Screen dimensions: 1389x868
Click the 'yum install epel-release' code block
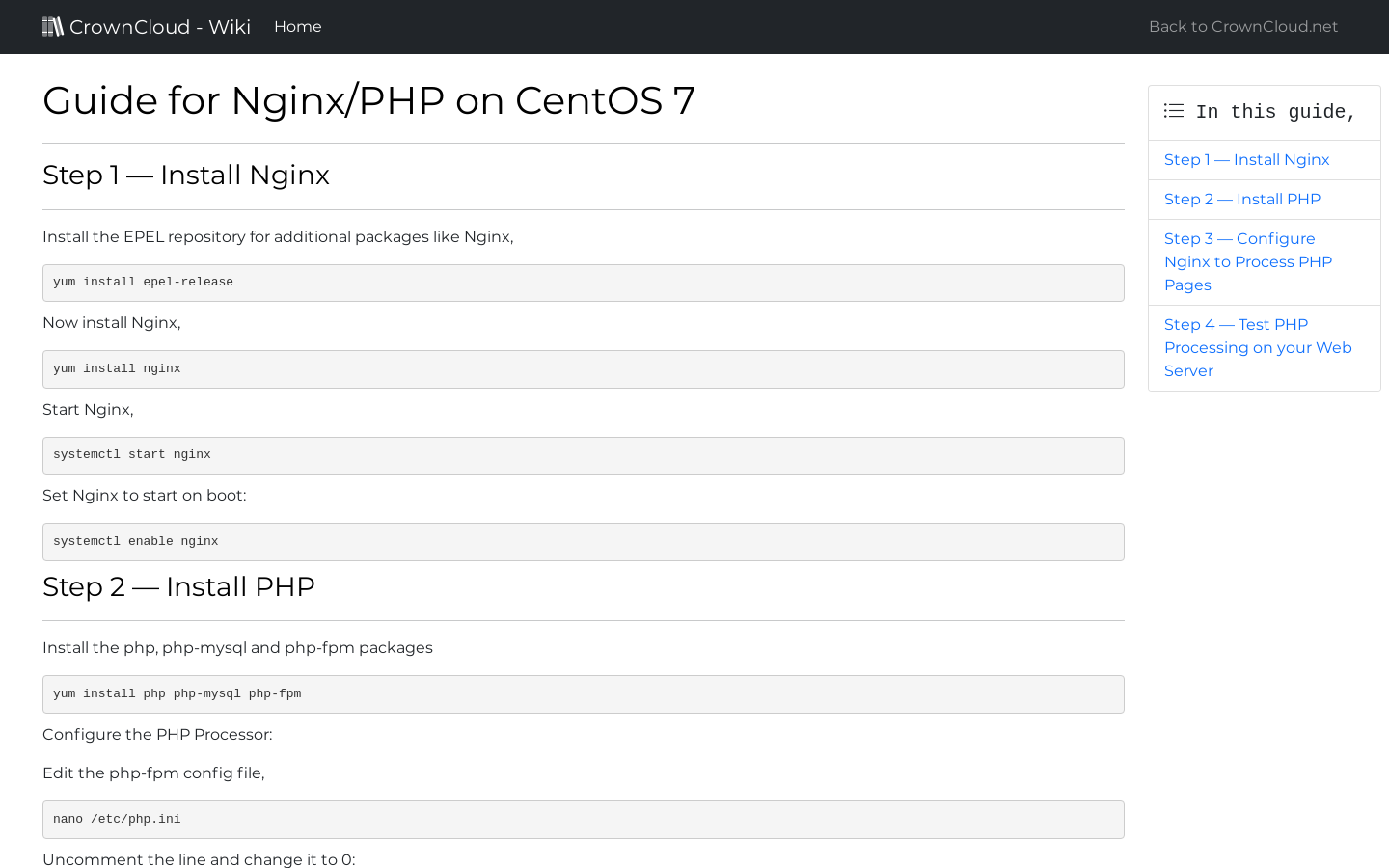click(583, 283)
